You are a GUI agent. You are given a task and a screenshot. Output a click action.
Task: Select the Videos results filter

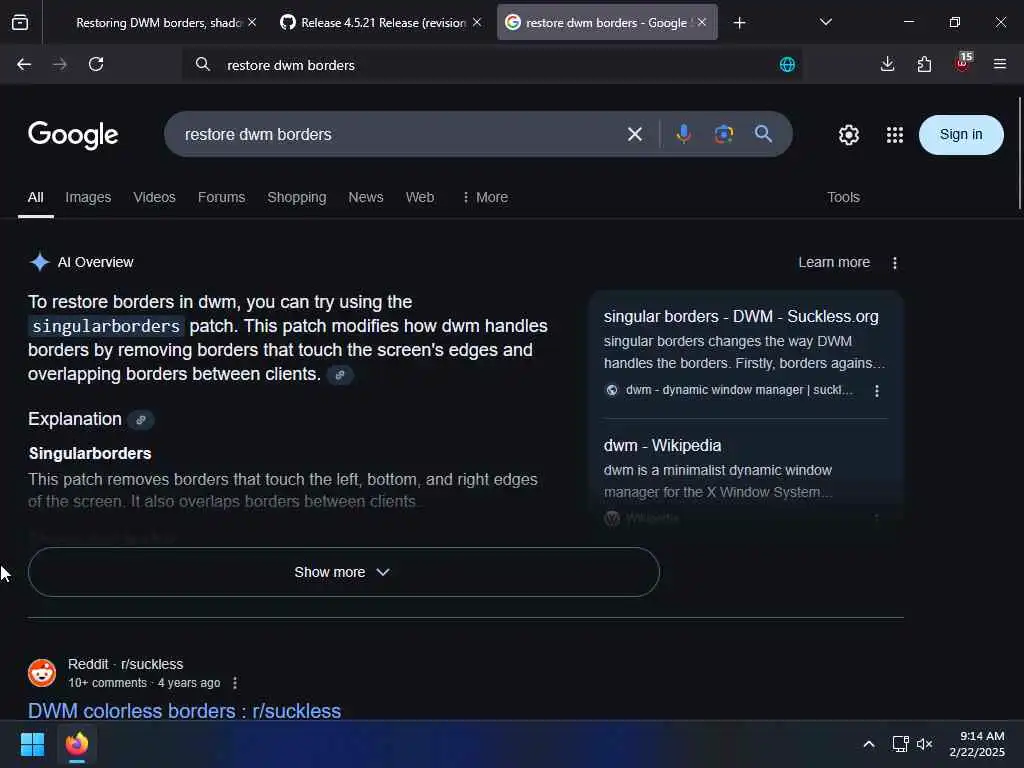click(x=154, y=197)
